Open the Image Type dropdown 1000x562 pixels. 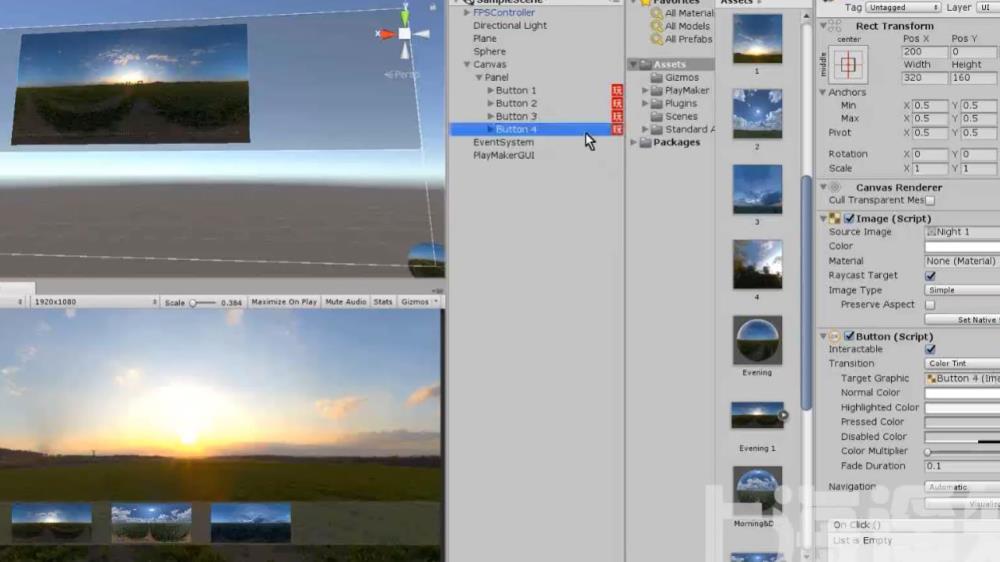click(x=962, y=290)
